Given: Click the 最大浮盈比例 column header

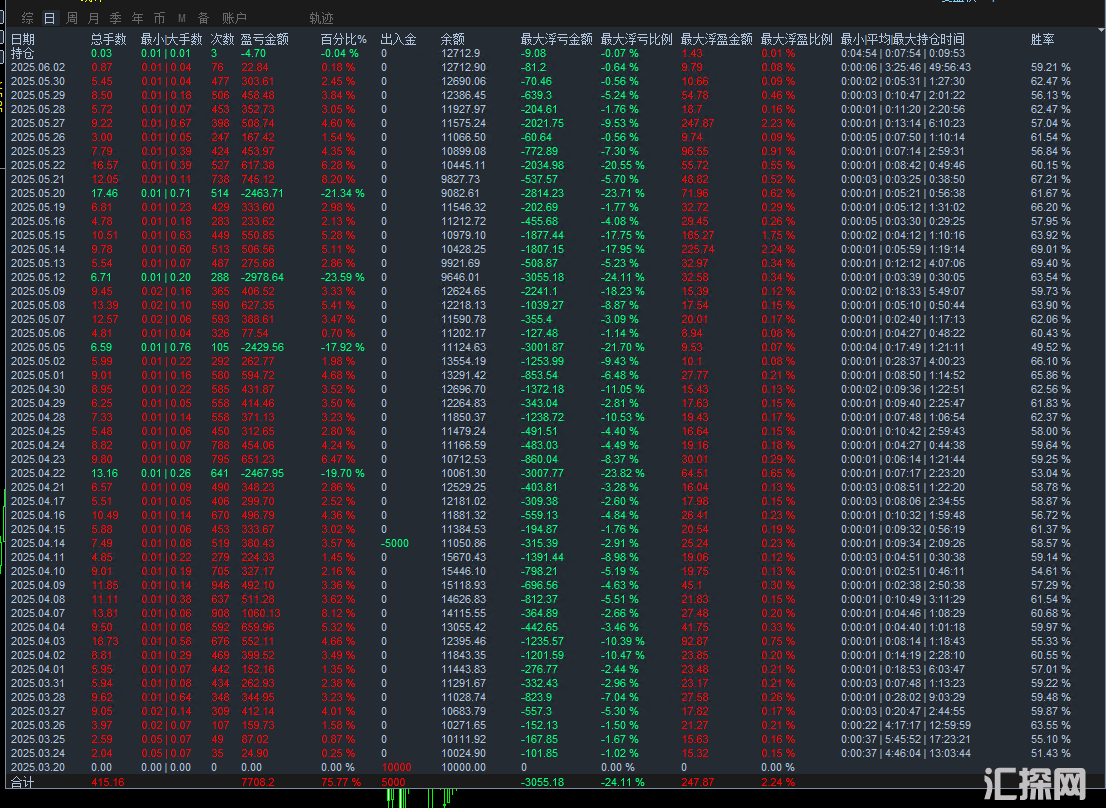Looking at the screenshot, I should (796, 39).
